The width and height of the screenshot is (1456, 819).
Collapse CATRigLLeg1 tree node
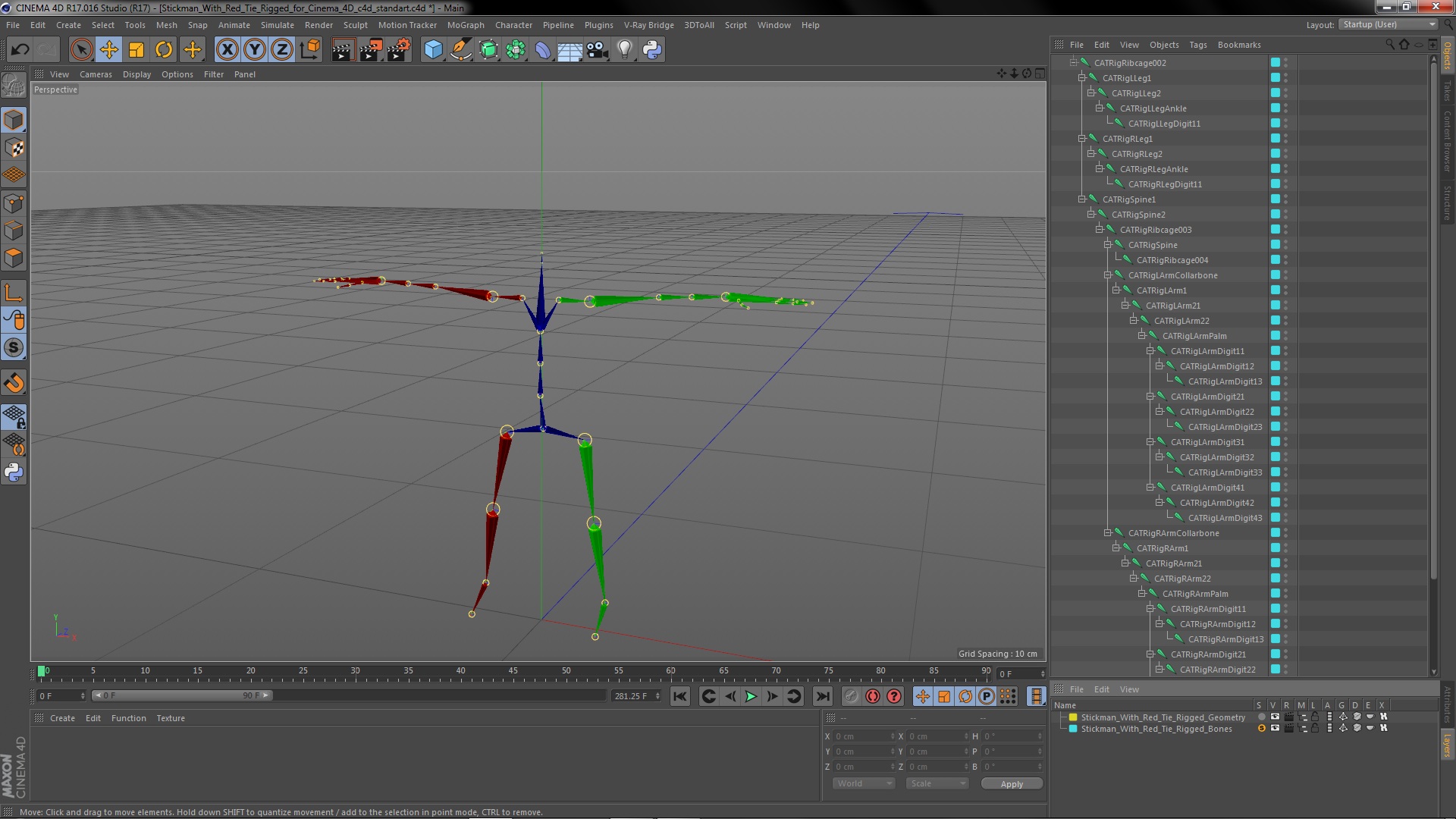tap(1082, 77)
